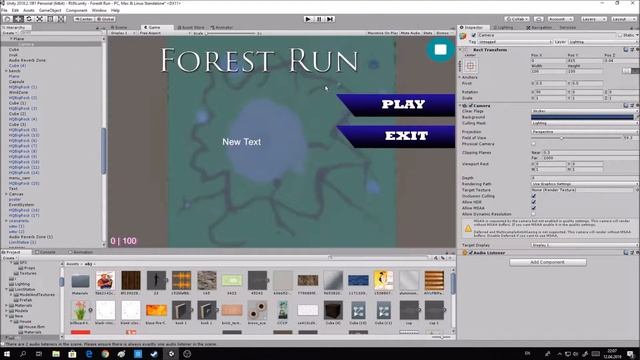Enable the Physical Camera checkbox
640x360 pixels.
(x=533, y=144)
